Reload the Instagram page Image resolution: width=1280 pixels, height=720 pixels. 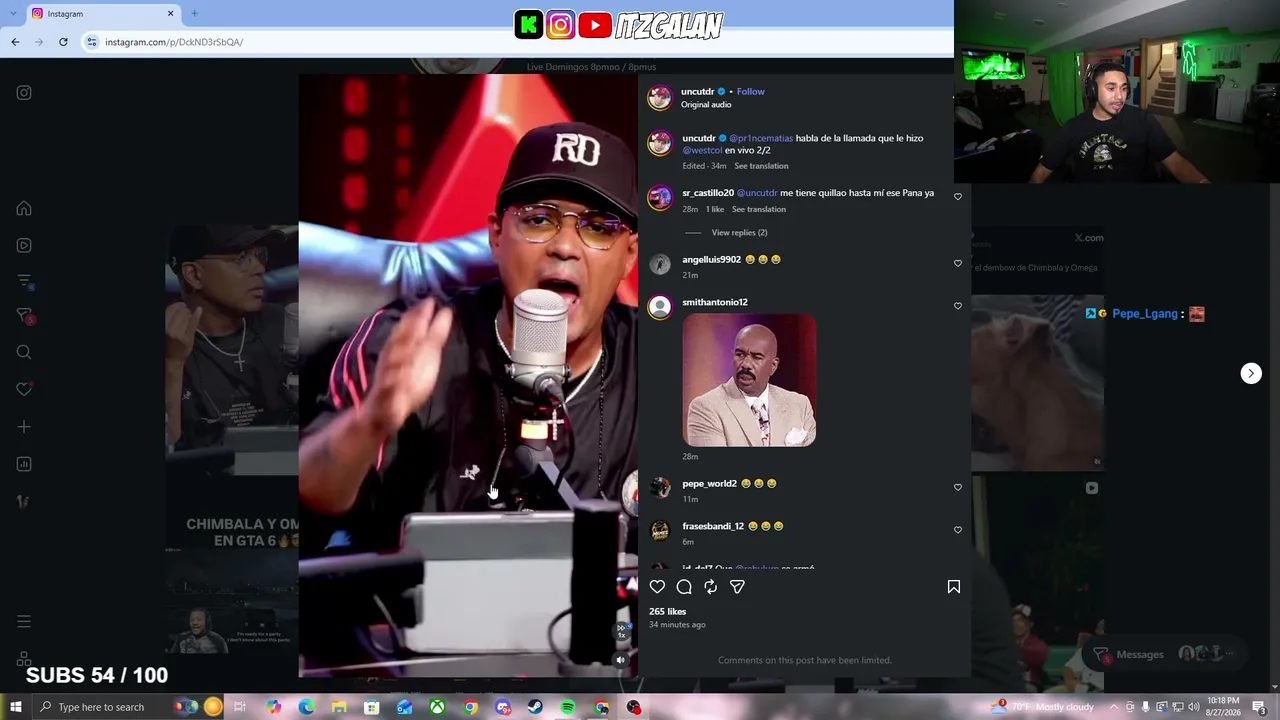pyautogui.click(x=63, y=42)
